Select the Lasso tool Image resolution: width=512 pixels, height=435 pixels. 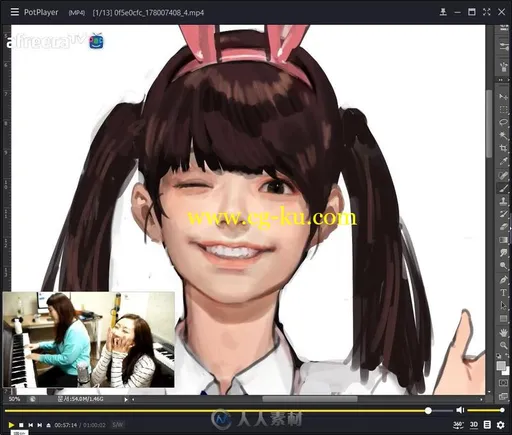pos(503,122)
